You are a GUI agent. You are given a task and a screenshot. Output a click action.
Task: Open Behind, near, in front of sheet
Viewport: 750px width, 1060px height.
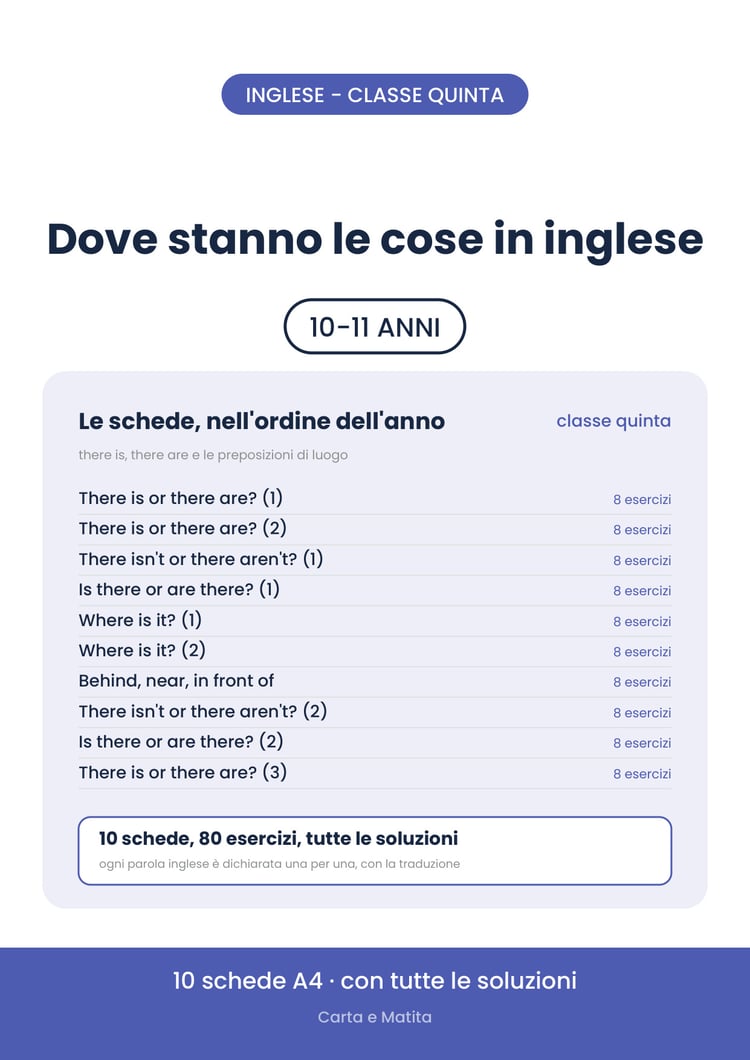click(x=375, y=681)
